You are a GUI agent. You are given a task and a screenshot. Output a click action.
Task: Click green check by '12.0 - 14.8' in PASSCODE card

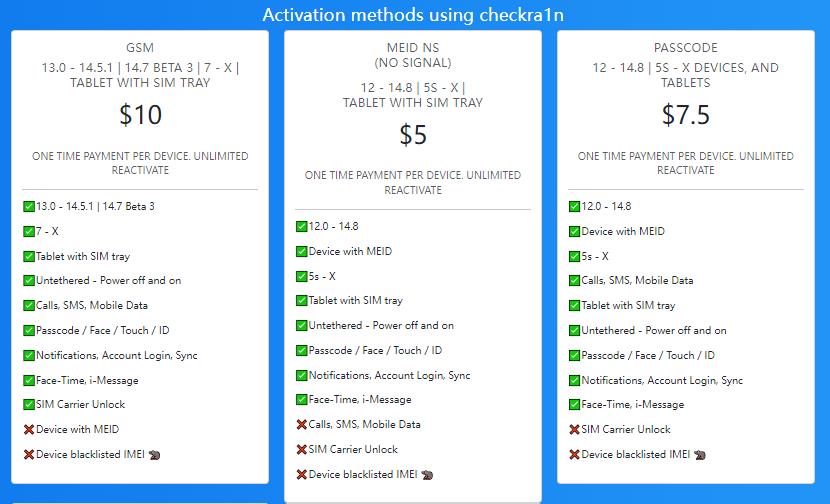coord(574,206)
